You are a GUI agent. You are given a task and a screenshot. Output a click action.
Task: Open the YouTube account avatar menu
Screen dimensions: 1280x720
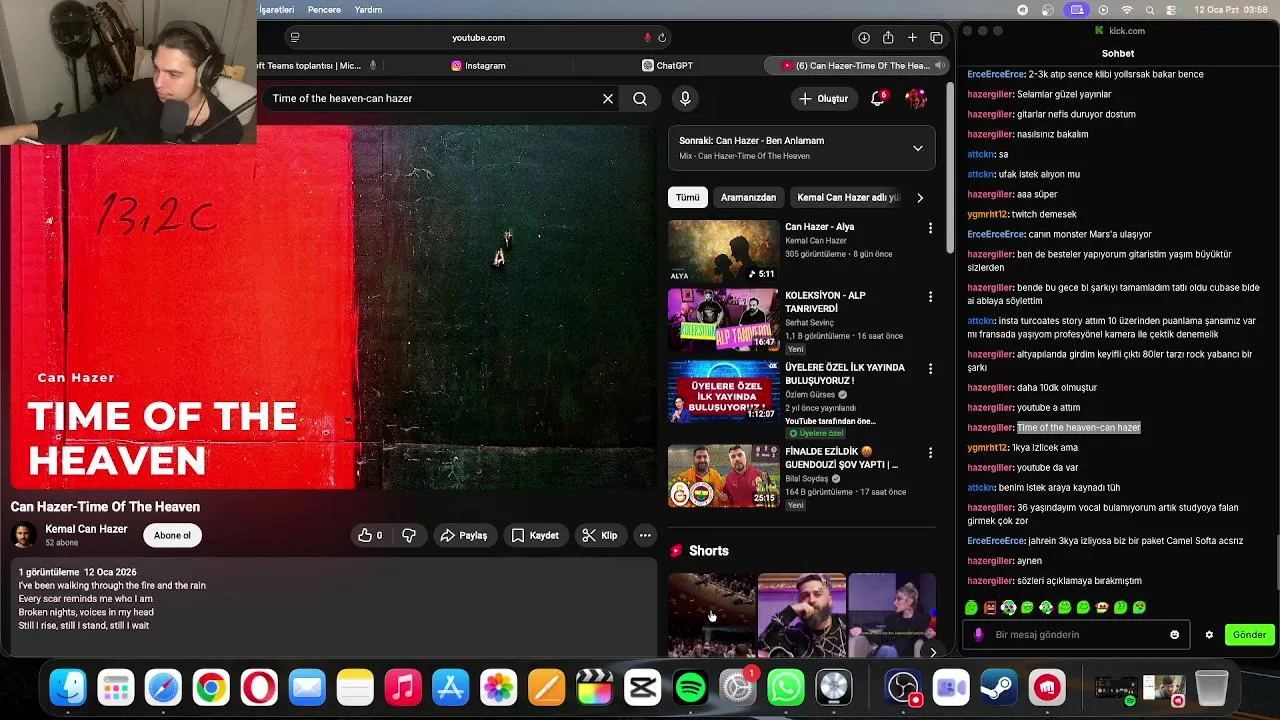[x=915, y=98]
